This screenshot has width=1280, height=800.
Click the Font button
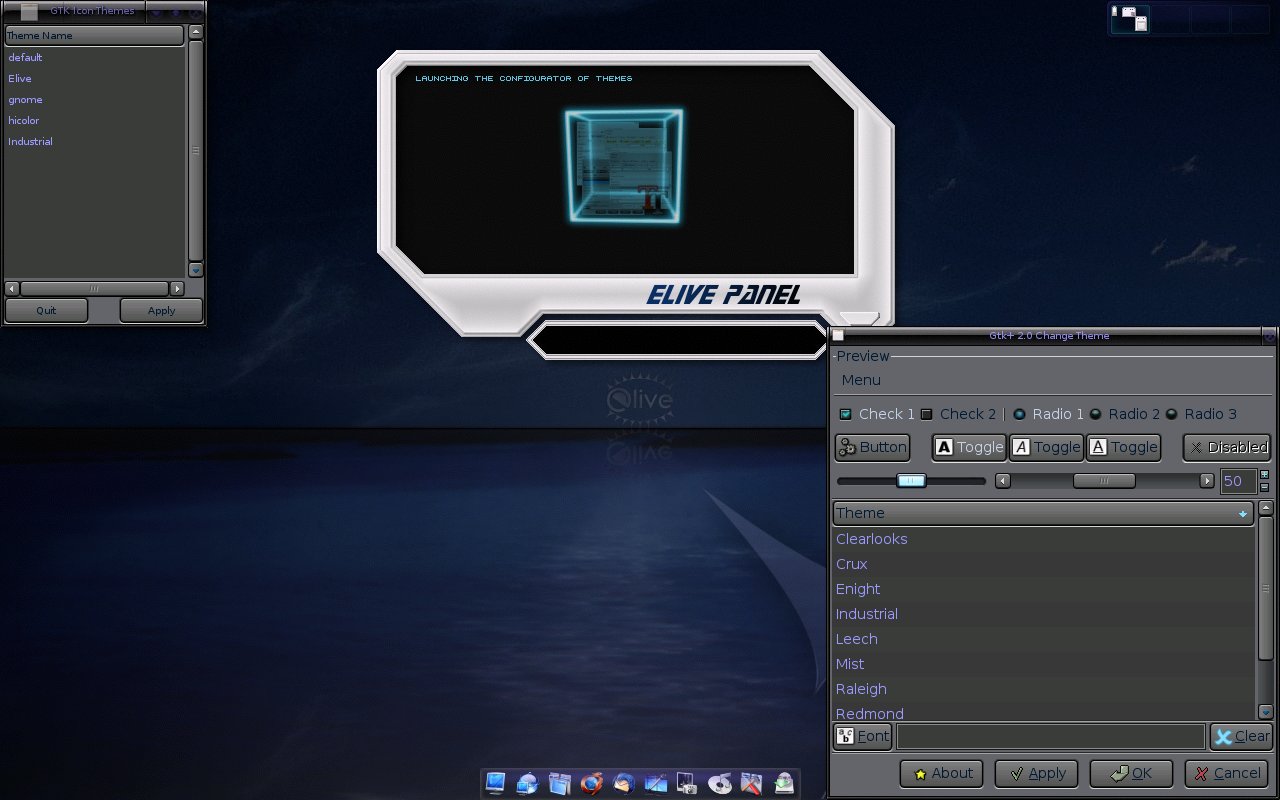[x=862, y=737]
